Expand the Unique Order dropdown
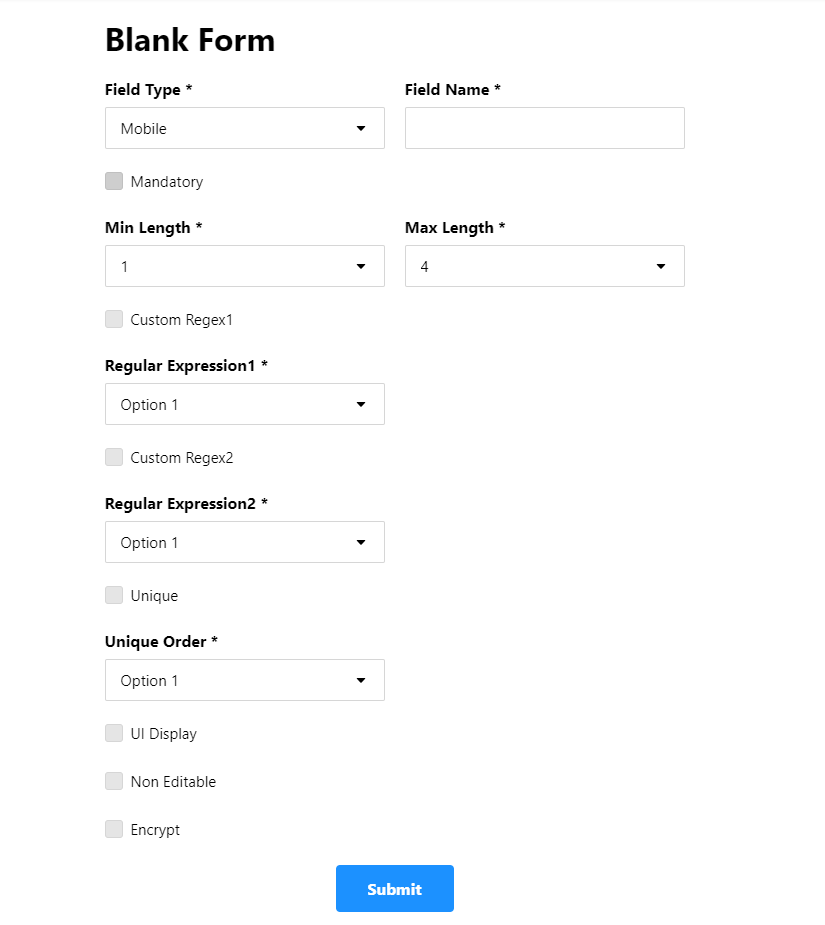The height and width of the screenshot is (925, 825). click(x=244, y=680)
